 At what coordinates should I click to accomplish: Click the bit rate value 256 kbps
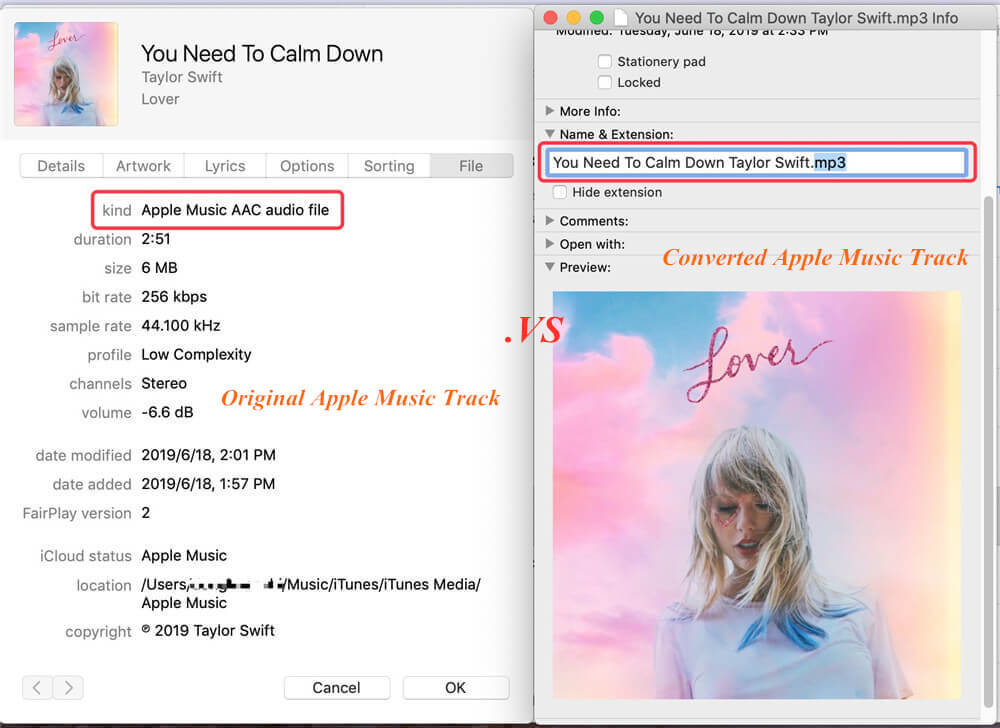pyautogui.click(x=174, y=296)
